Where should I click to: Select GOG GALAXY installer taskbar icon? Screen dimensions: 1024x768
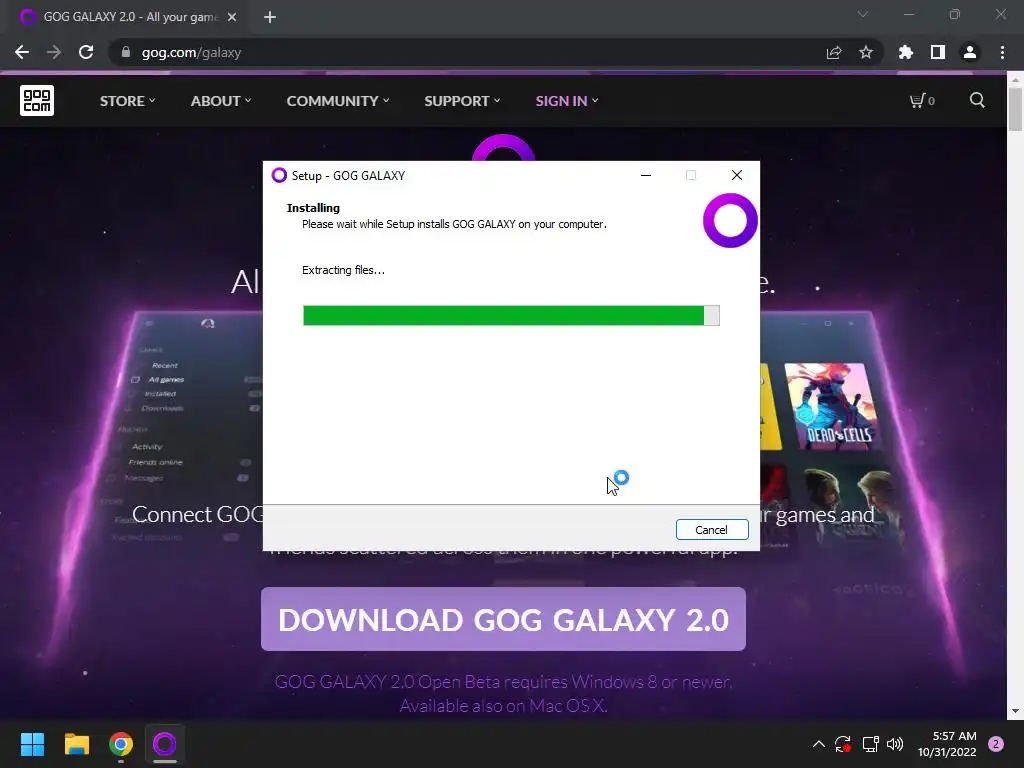tap(165, 744)
